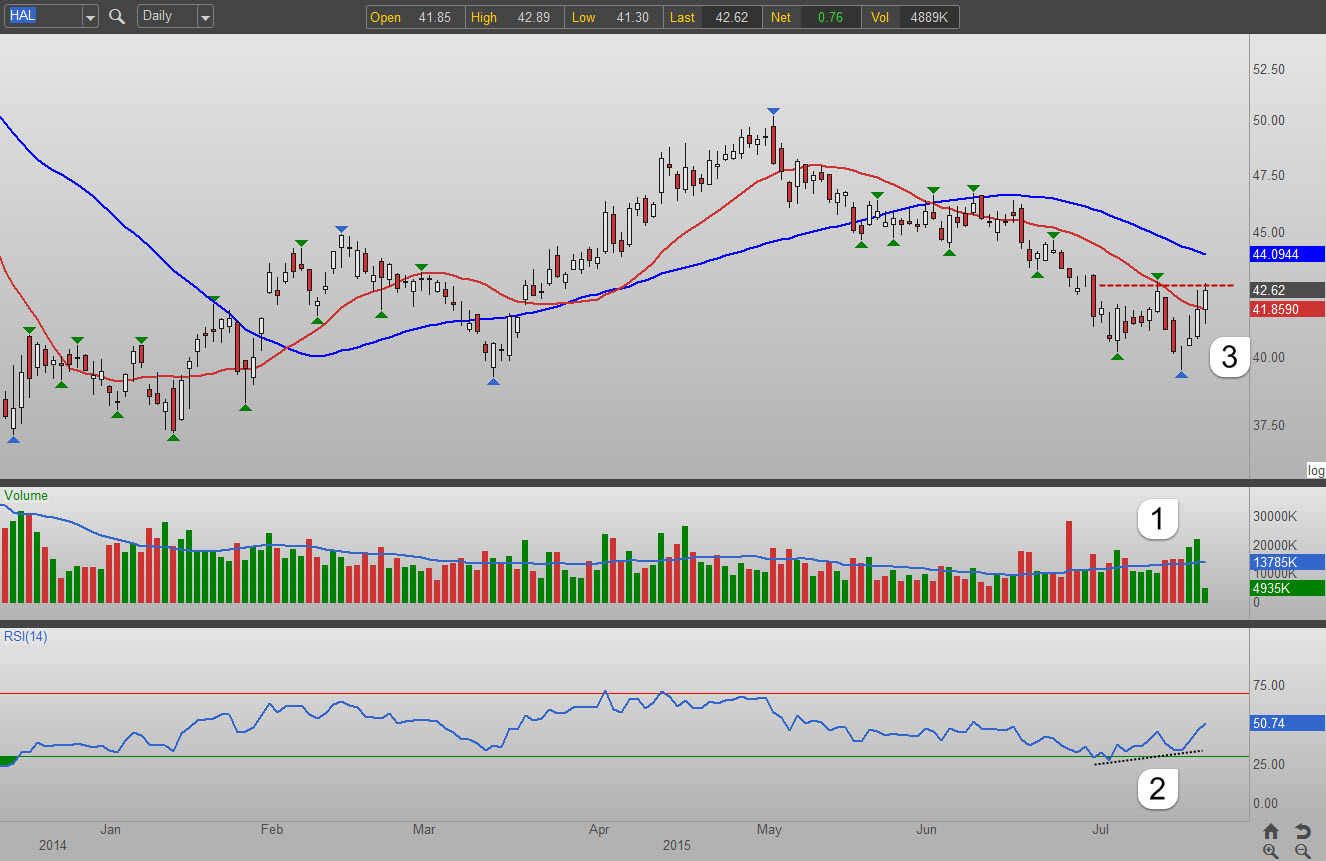The image size is (1326, 861).
Task: Open the HAL symbol dropdown arrow
Action: click(89, 17)
